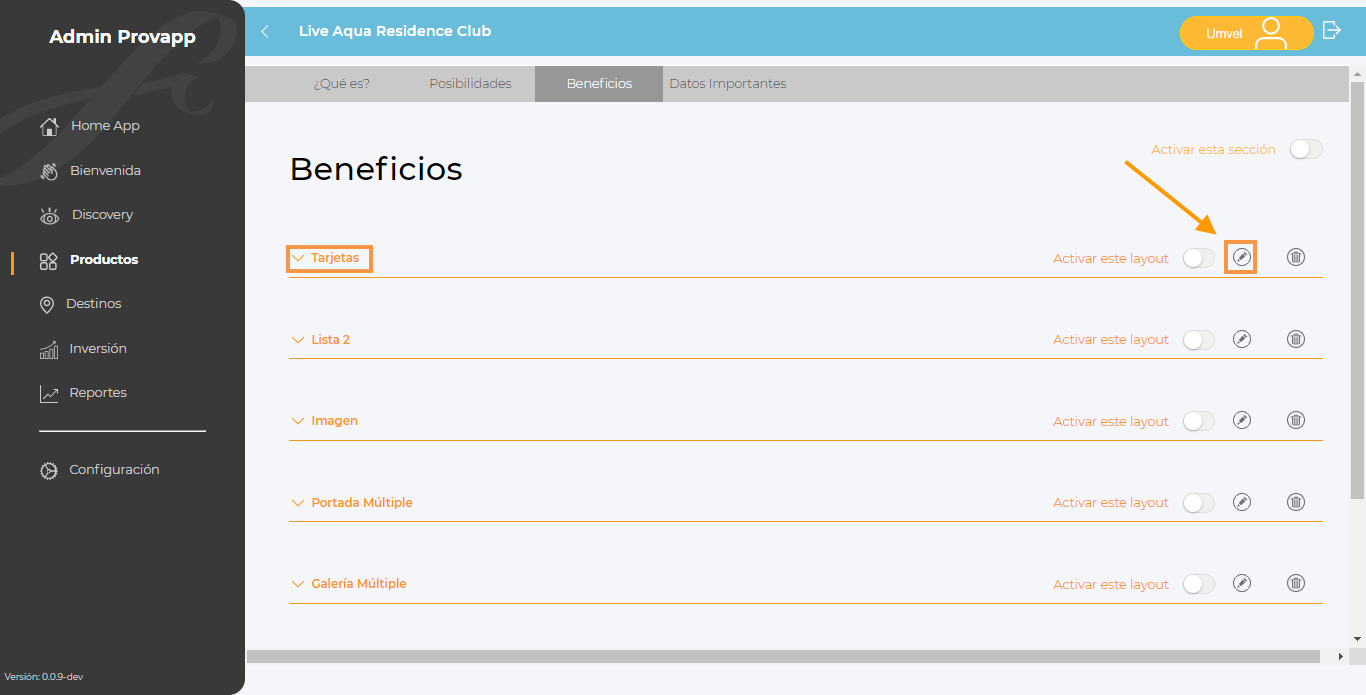The height and width of the screenshot is (695, 1366).
Task: Click the Configuración gear icon
Action: (49, 471)
